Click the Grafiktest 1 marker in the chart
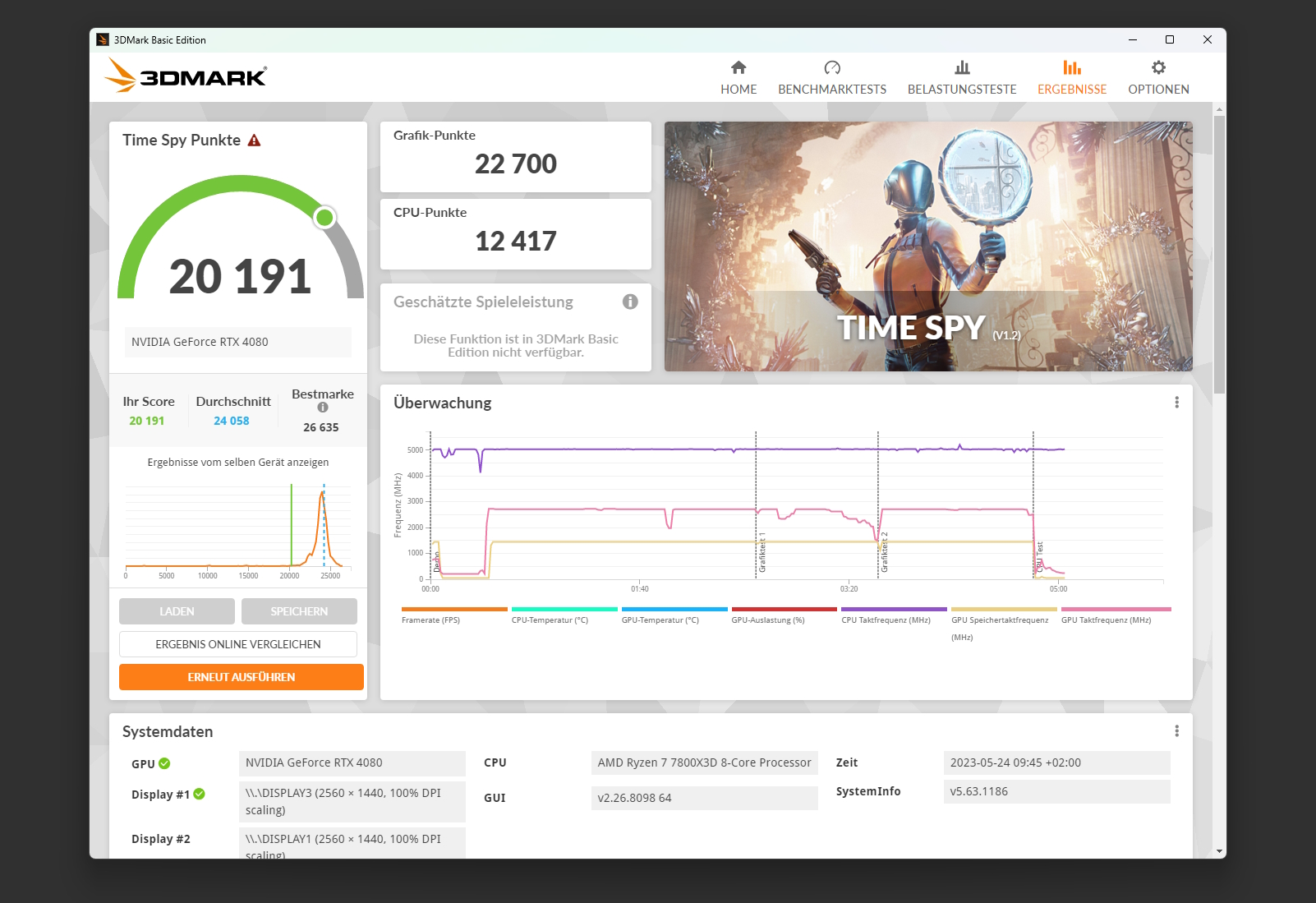The image size is (1316, 903). (x=762, y=552)
